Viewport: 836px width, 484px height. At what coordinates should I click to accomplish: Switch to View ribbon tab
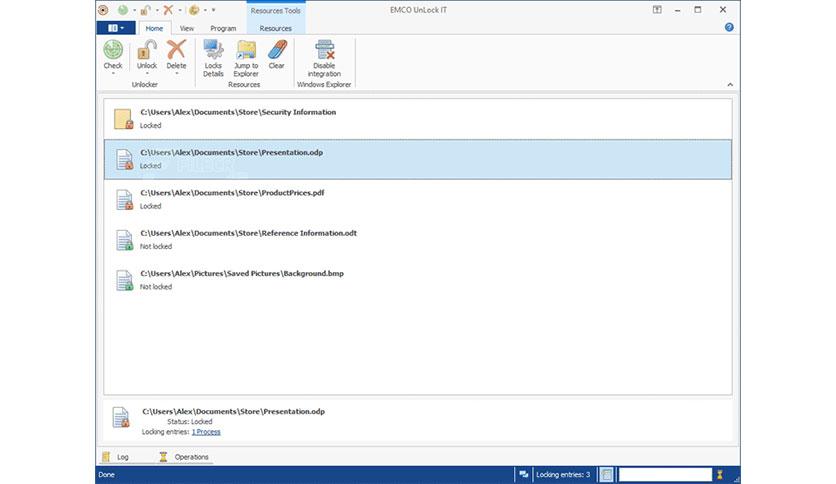point(187,28)
